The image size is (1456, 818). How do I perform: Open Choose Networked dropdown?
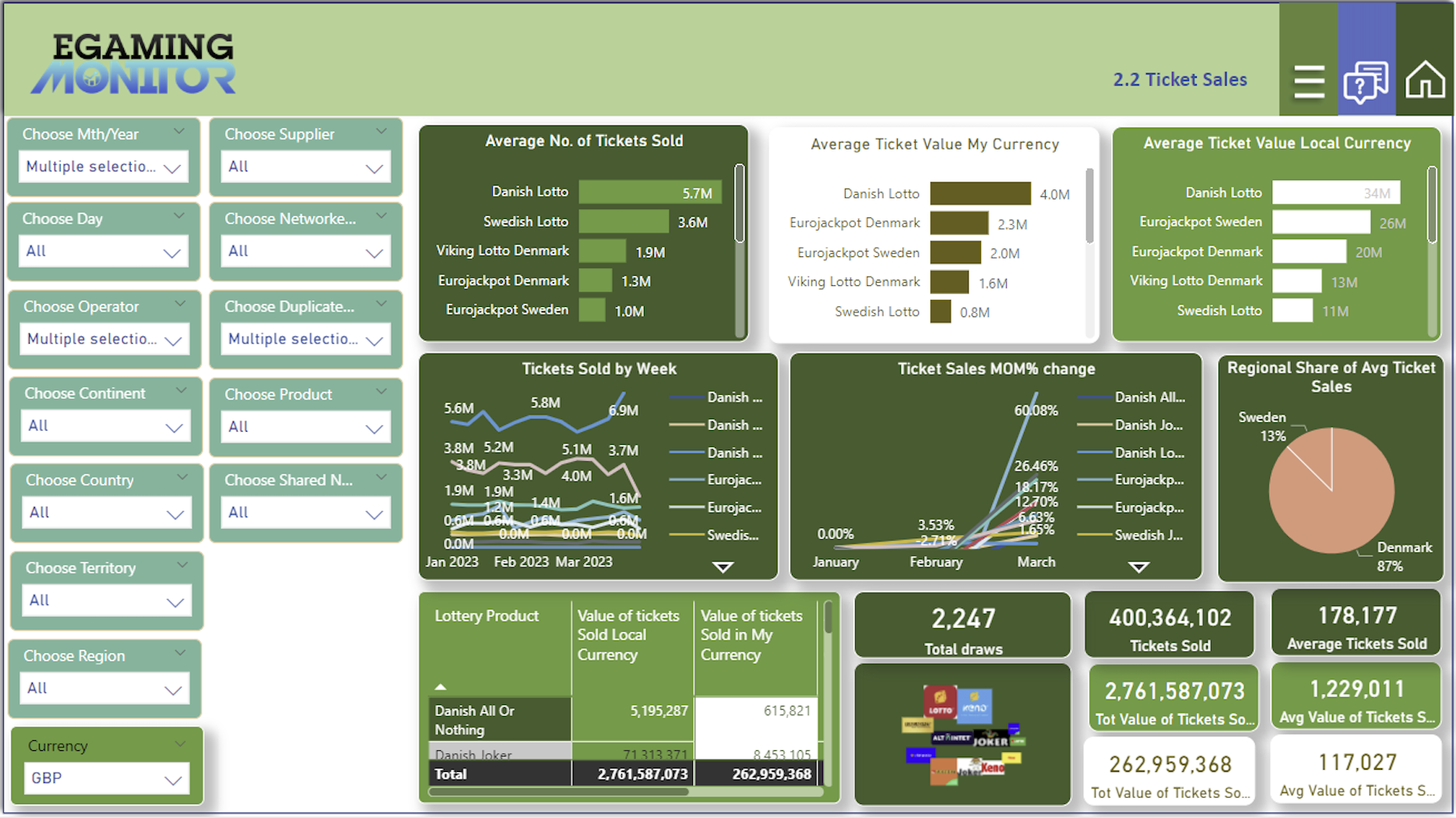[306, 252]
